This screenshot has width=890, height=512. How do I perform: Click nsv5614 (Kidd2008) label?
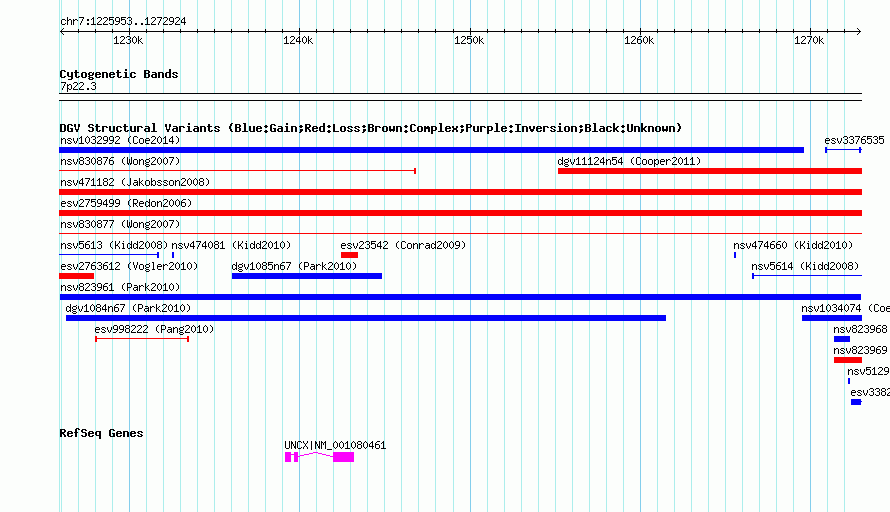(805, 266)
